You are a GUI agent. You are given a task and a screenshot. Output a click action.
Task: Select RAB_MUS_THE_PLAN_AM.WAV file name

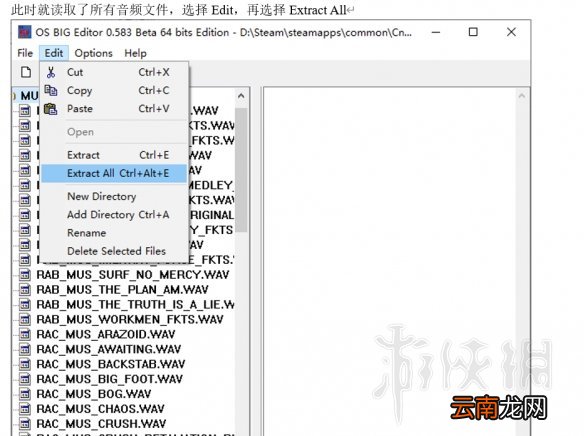tap(123, 290)
